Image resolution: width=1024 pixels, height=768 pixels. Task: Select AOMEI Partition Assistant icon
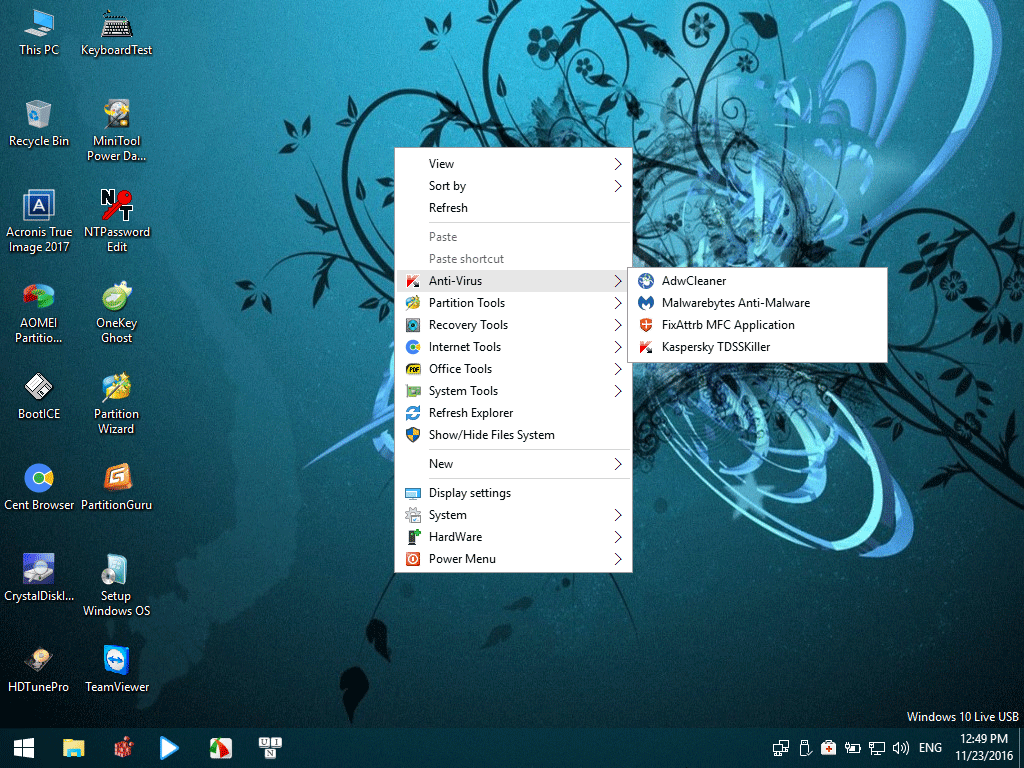(39, 312)
